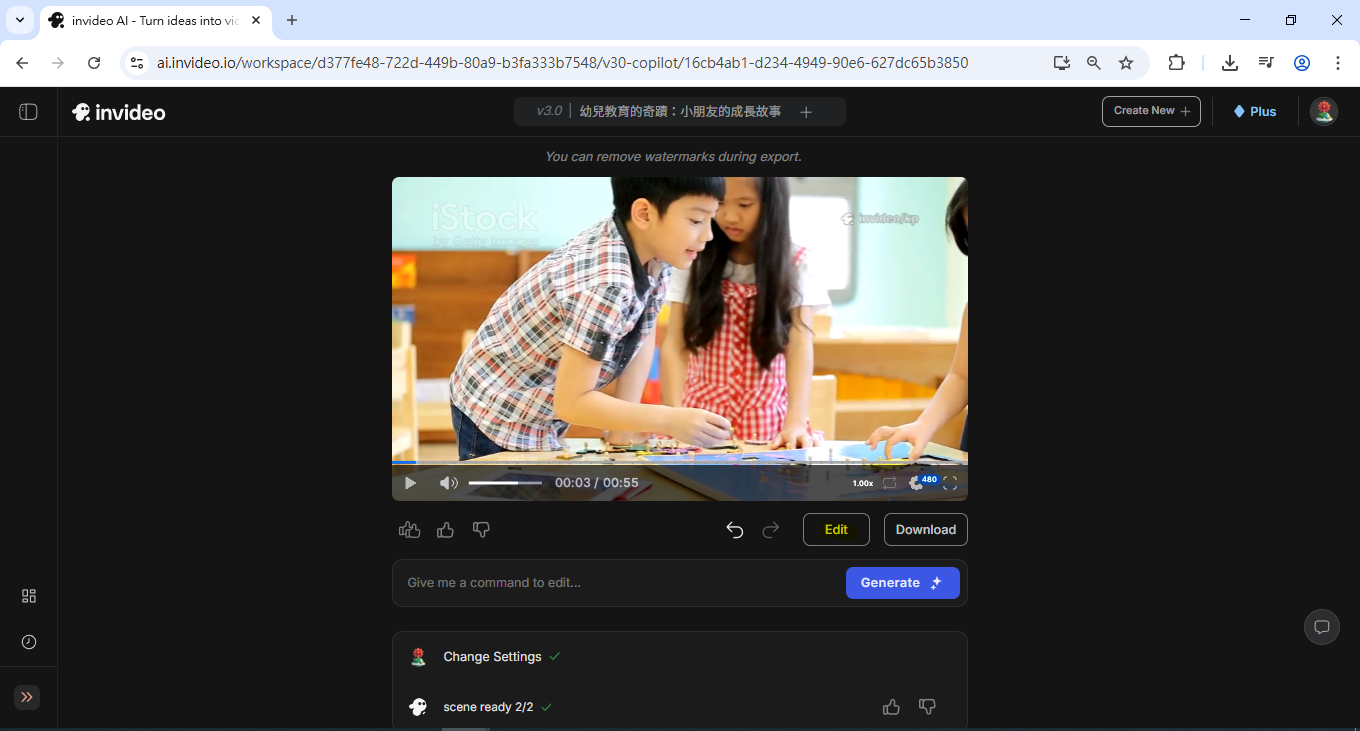This screenshot has width=1360, height=731.
Task: Adjust the video volume slider
Action: [505, 483]
